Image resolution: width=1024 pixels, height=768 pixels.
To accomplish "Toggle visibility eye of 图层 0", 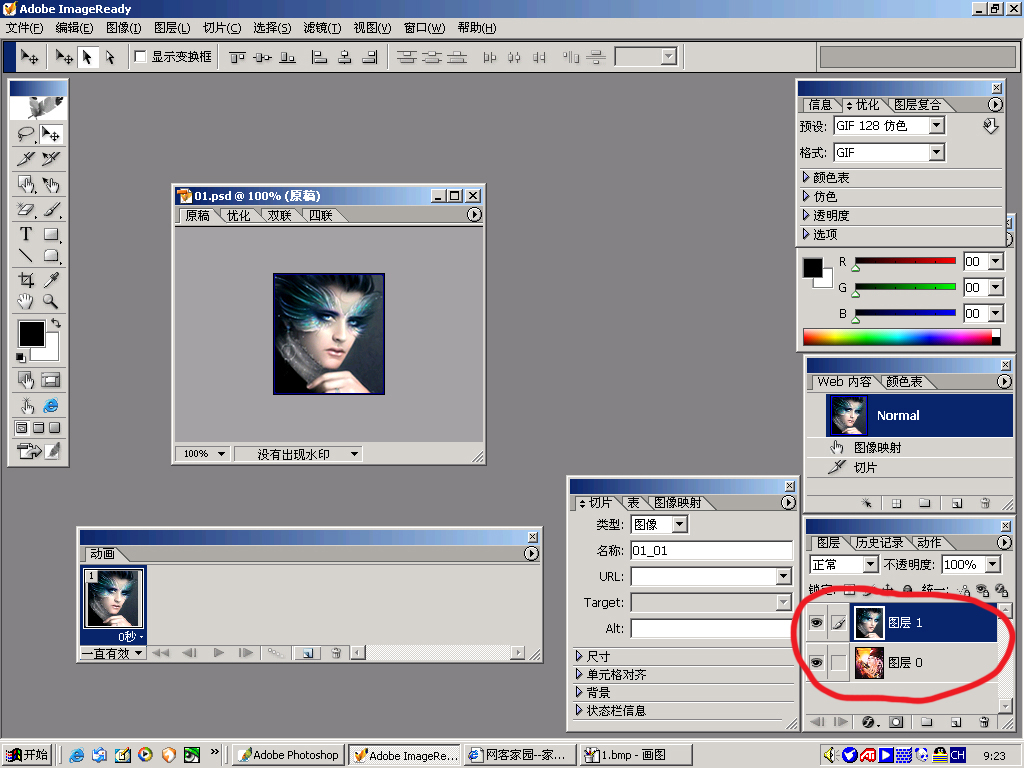I will tap(816, 663).
